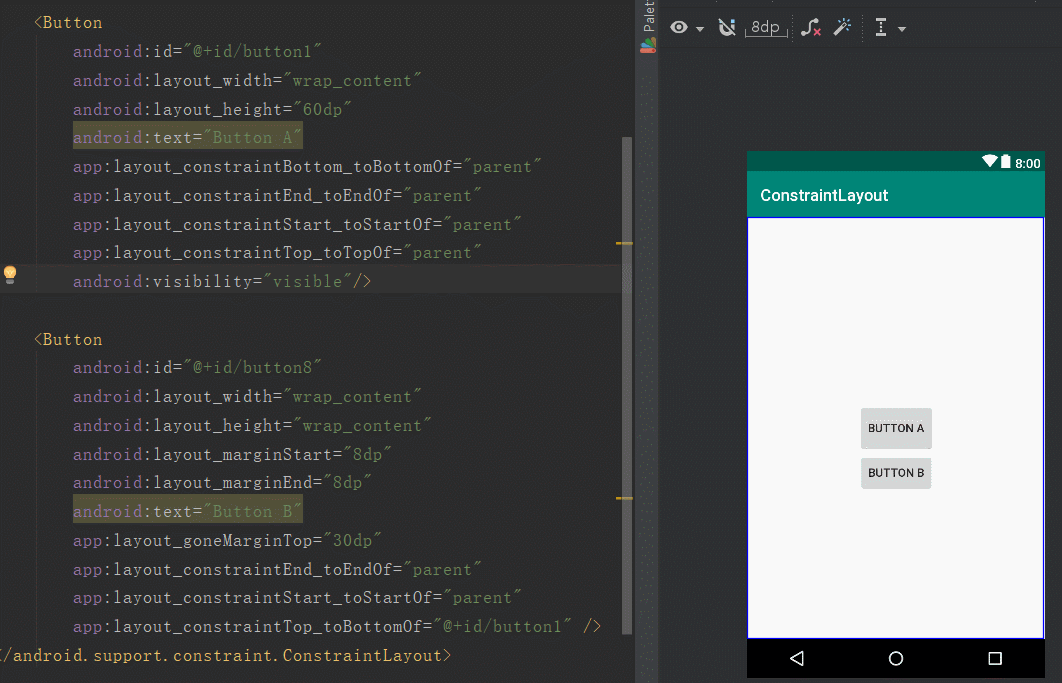Click the lower yellow warning marker in gutter
This screenshot has height=683, width=1062.
[x=624, y=498]
